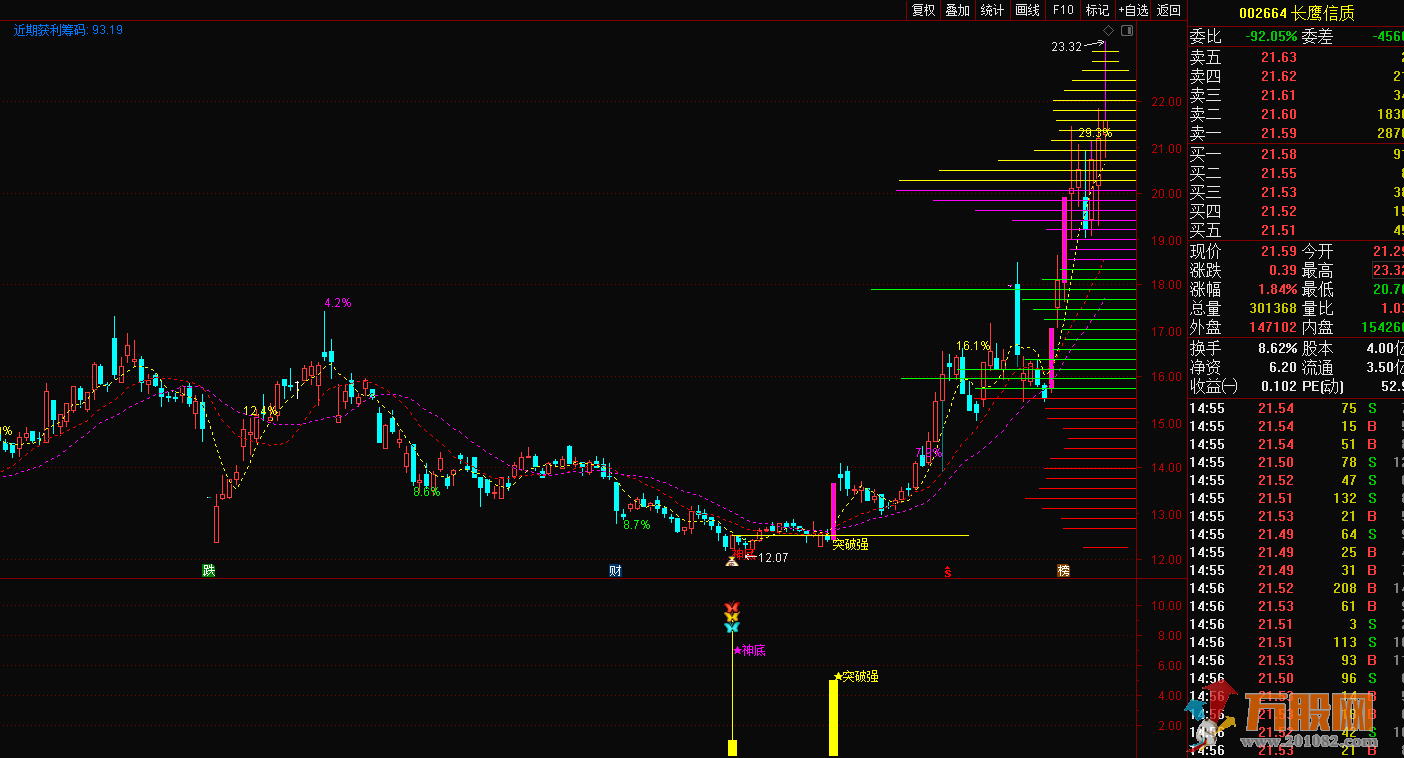
Task: Click the diamond icon above the chart
Action: (x=1108, y=31)
